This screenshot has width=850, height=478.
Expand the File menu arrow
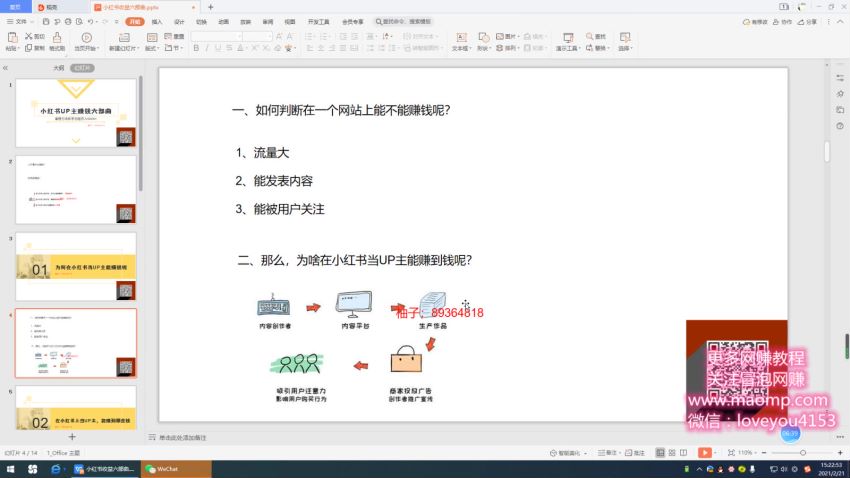(32, 22)
